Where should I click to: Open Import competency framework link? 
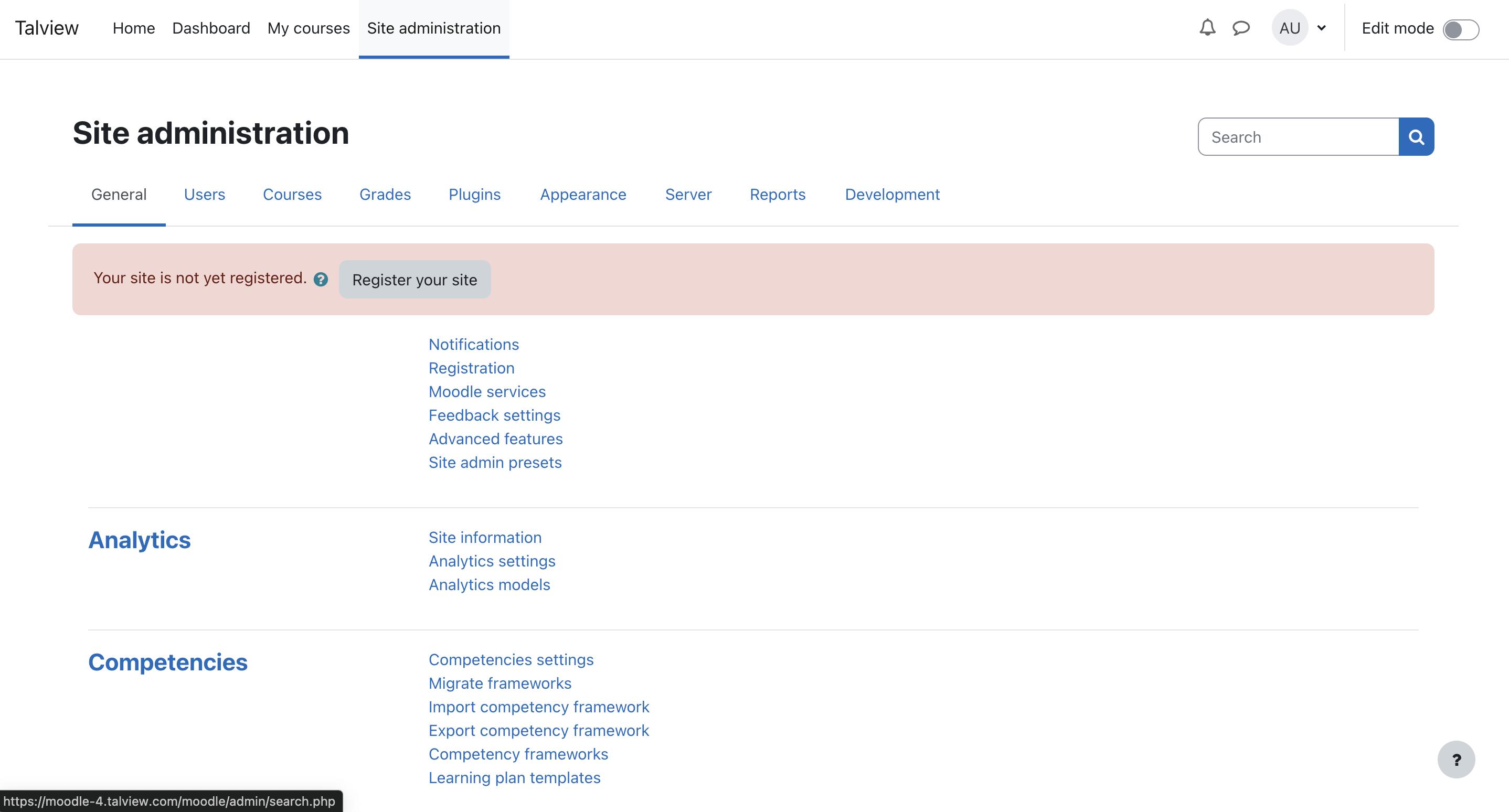(x=538, y=707)
